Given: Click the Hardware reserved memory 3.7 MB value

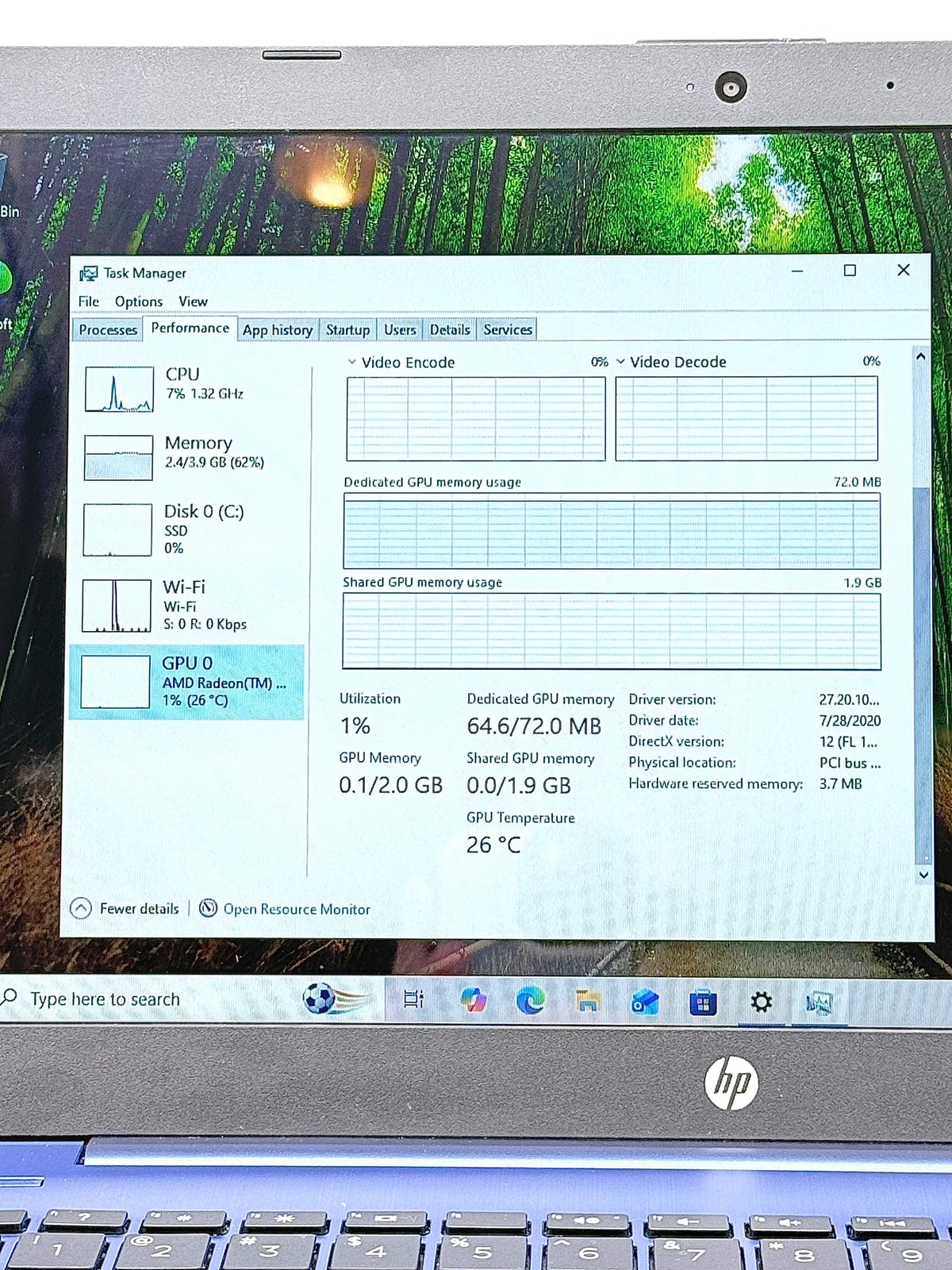Looking at the screenshot, I should [x=840, y=783].
